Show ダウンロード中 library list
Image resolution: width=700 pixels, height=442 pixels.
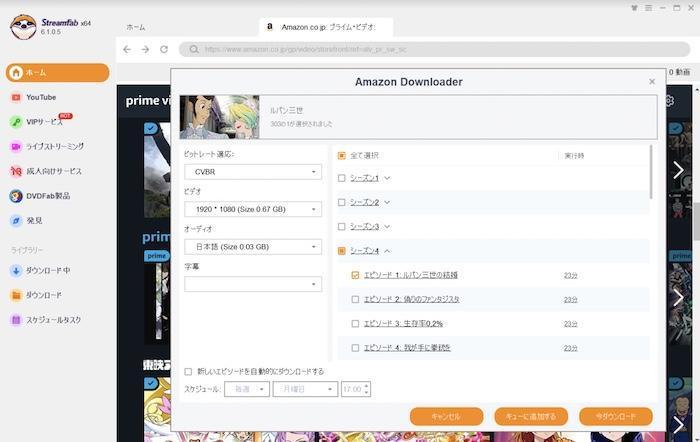coord(41,270)
